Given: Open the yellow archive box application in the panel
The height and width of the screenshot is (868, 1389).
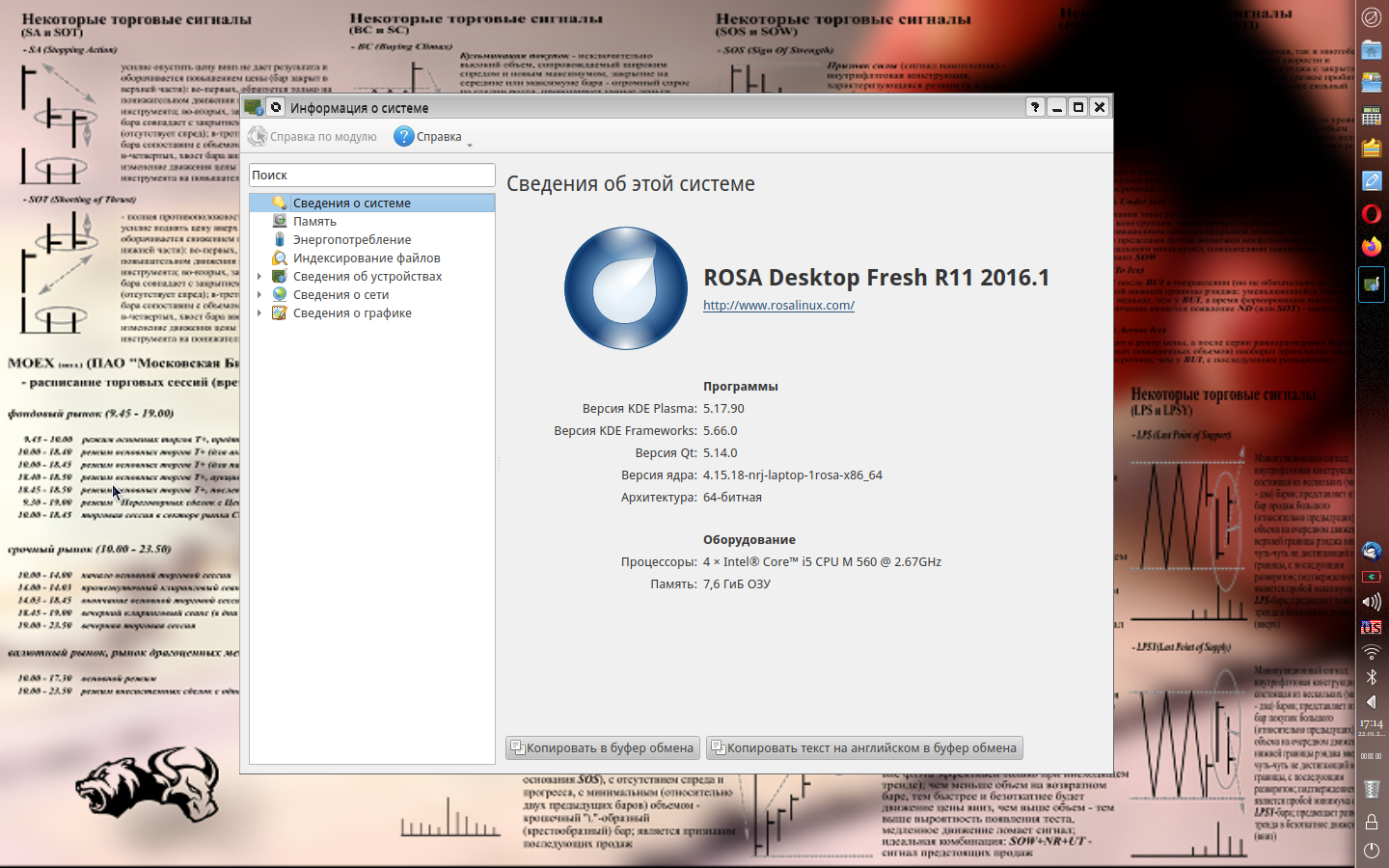Looking at the screenshot, I should (1371, 149).
